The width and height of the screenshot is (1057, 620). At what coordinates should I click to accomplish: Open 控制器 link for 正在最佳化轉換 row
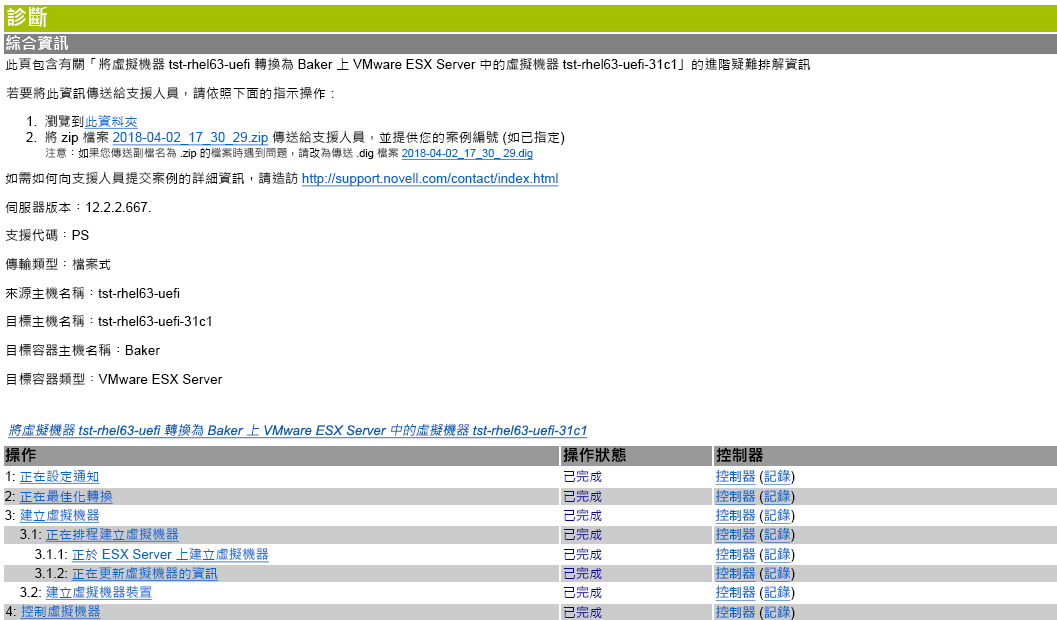pos(735,496)
